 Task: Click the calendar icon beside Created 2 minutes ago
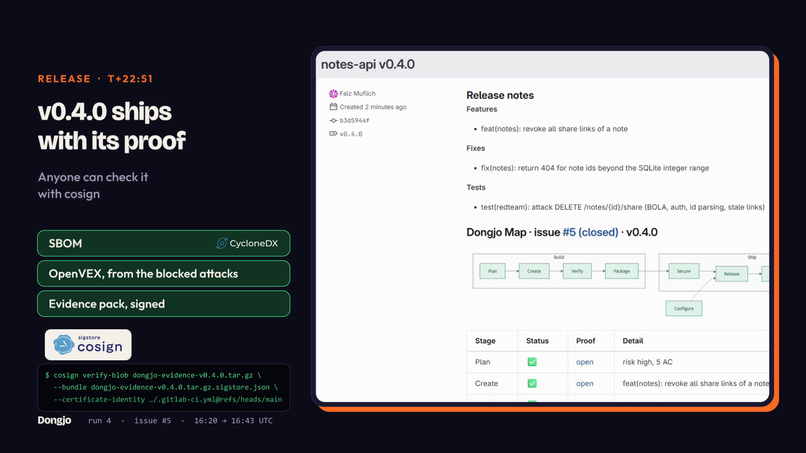(333, 107)
